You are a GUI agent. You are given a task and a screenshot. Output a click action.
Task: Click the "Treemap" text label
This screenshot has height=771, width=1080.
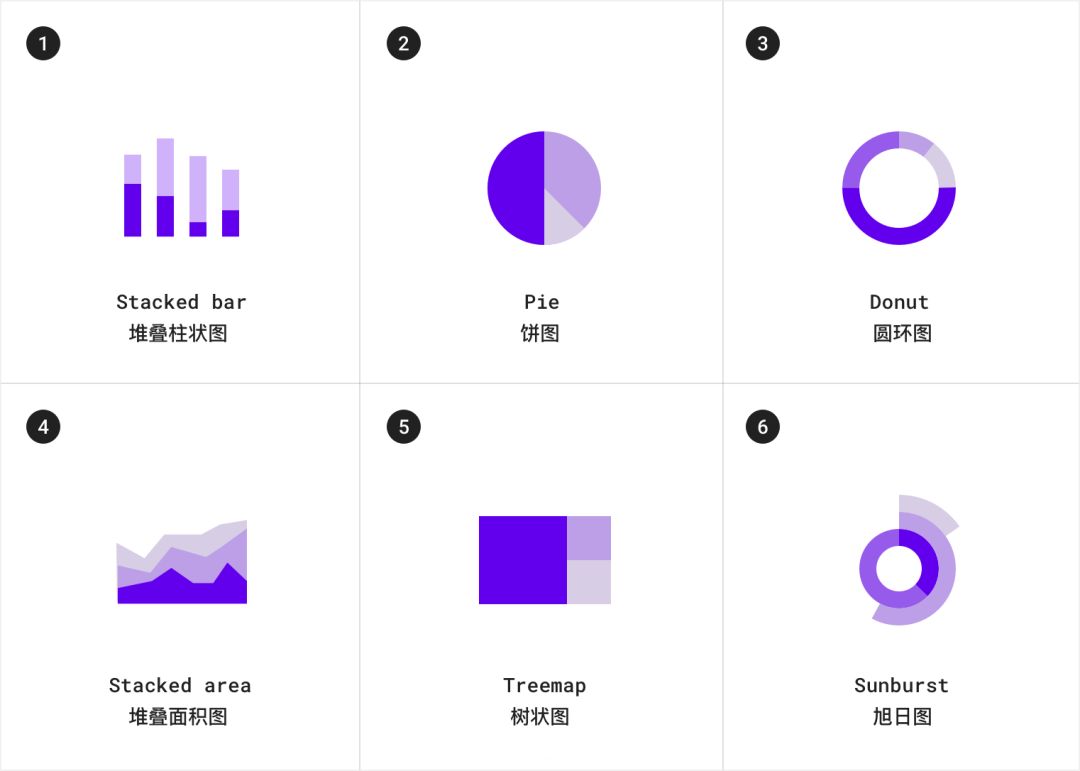coord(544,686)
